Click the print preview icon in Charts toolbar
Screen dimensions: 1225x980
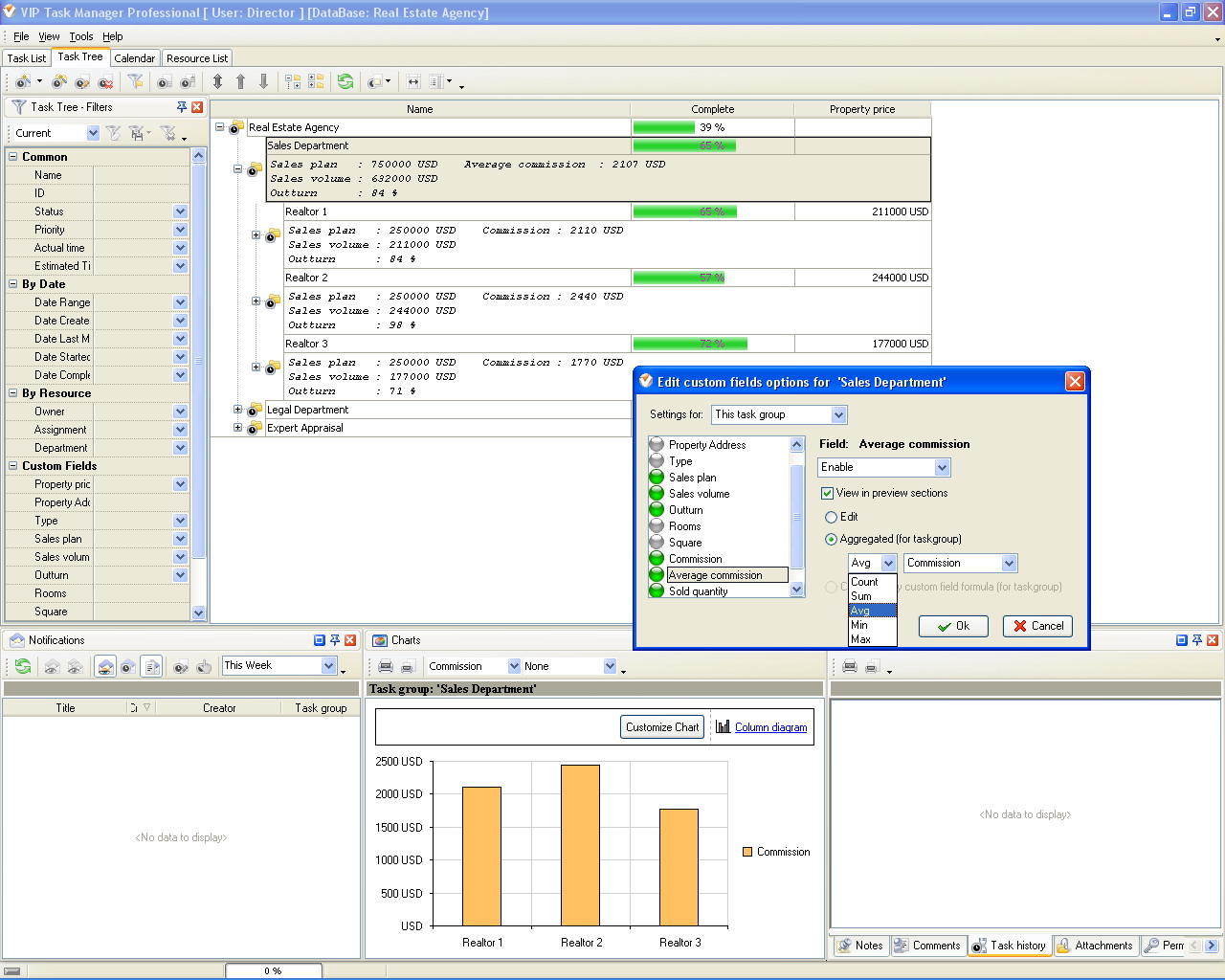pos(407,666)
